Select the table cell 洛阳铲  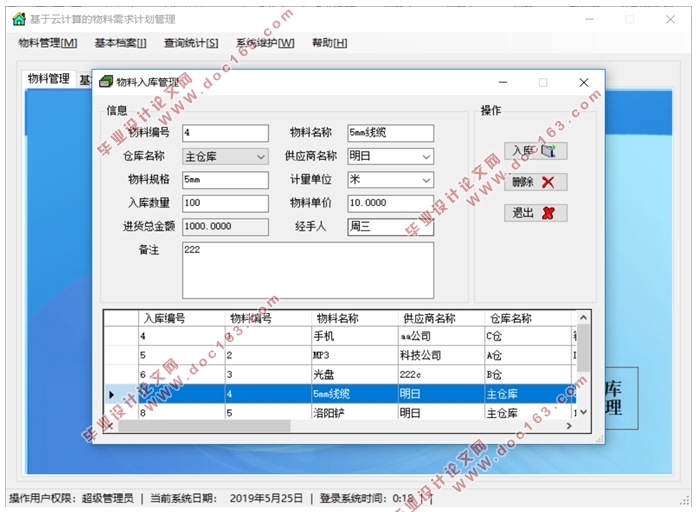355,413
